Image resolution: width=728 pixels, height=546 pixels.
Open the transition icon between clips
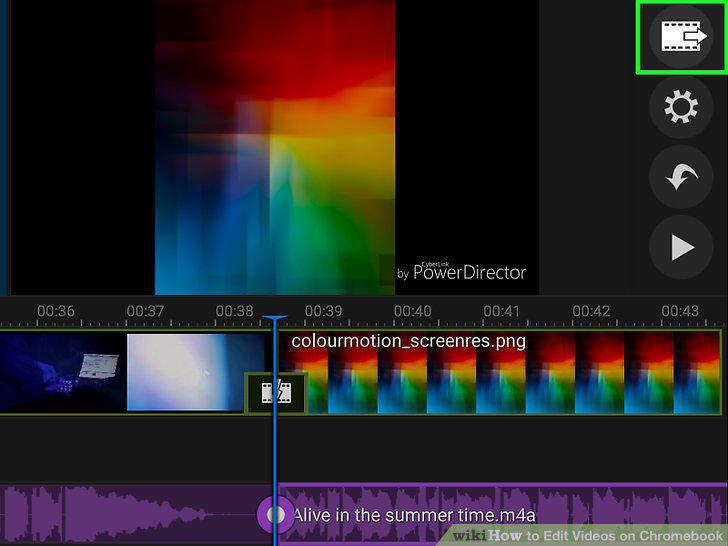[276, 393]
